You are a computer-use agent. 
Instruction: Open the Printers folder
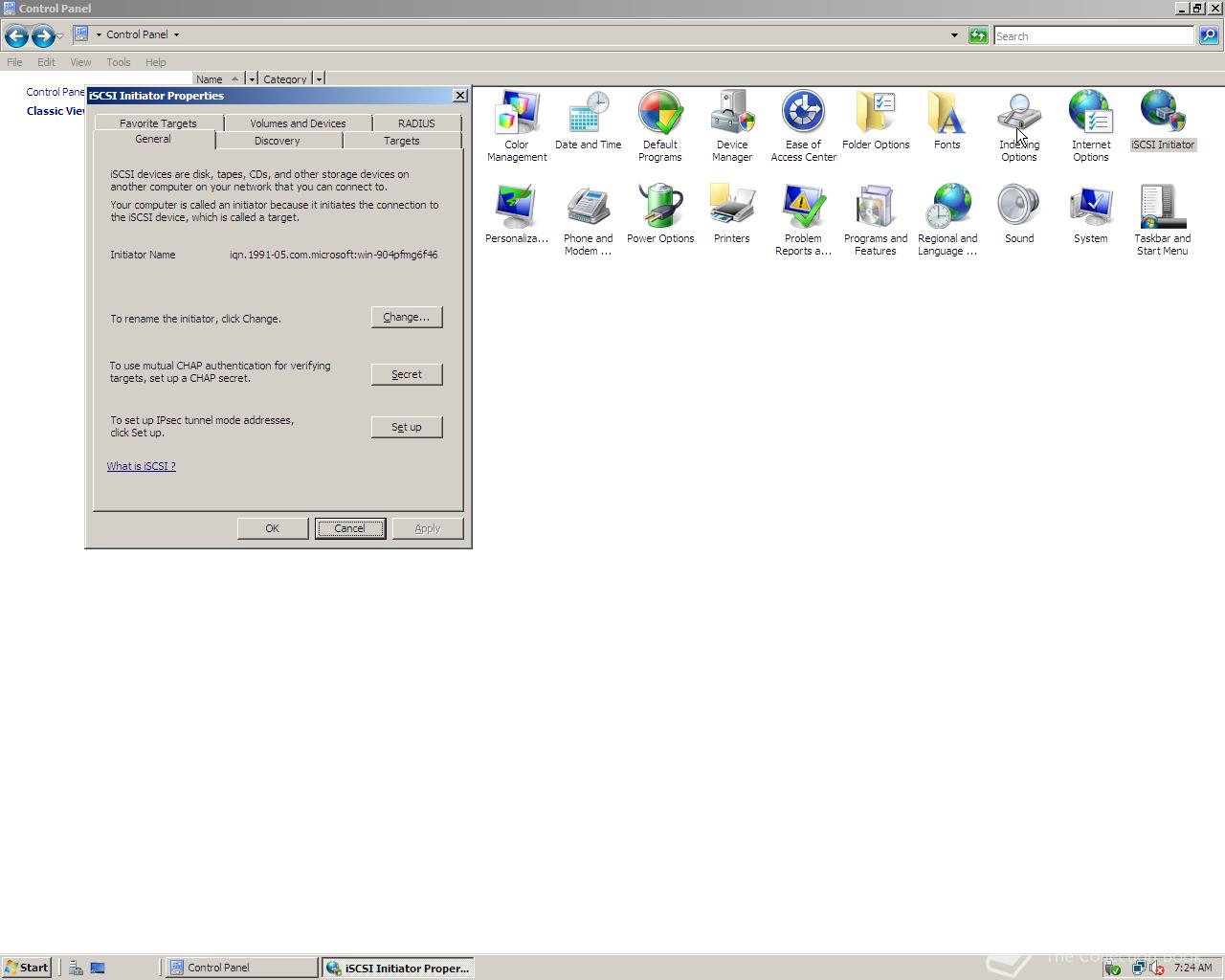[x=732, y=214]
